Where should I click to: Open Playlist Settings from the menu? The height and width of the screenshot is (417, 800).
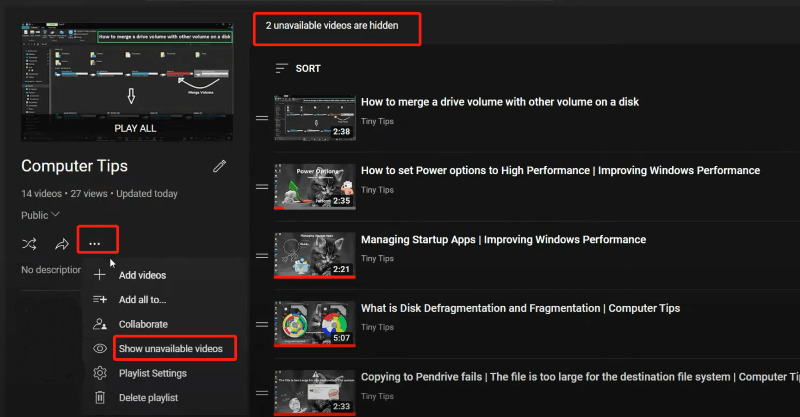click(x=152, y=373)
